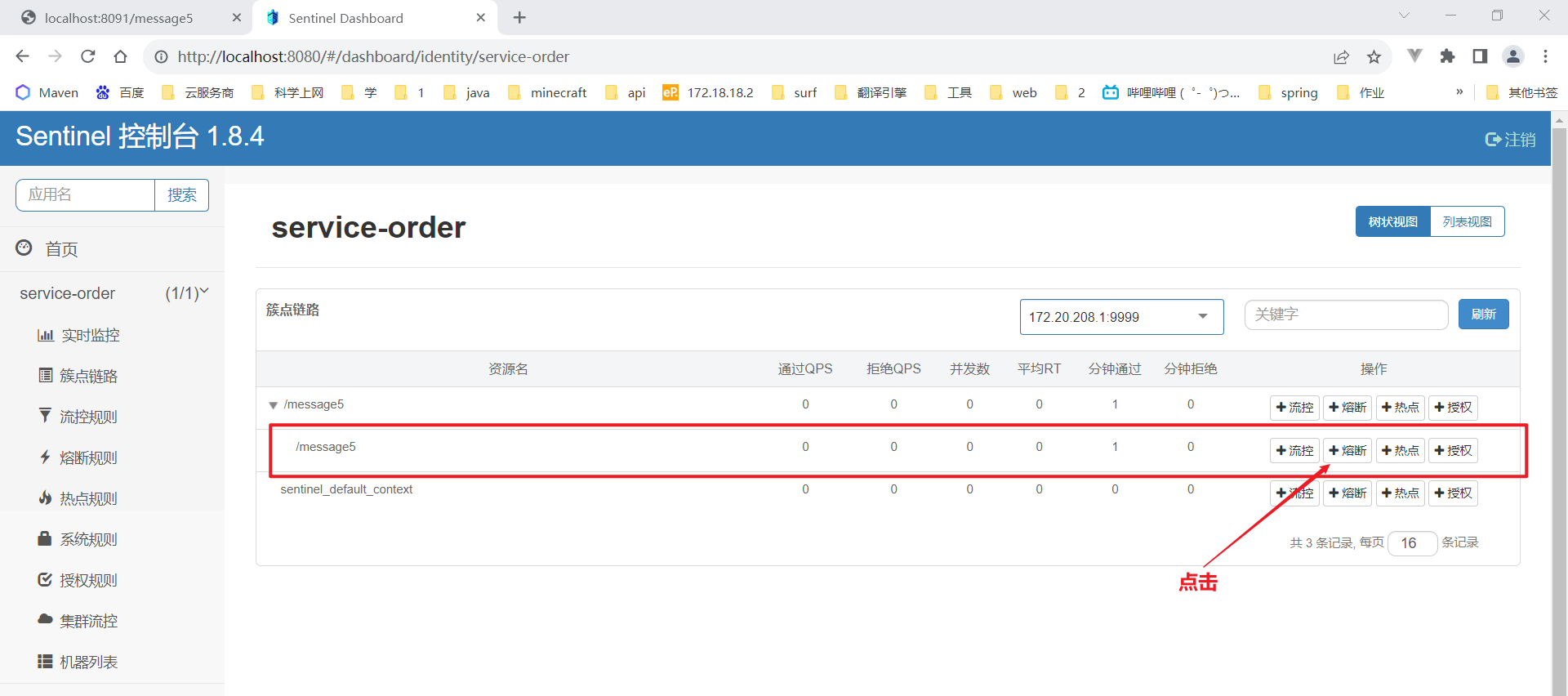Add 授权 rule for nested /message5 row
Screen dimensions: 1568x696
click(x=1453, y=450)
